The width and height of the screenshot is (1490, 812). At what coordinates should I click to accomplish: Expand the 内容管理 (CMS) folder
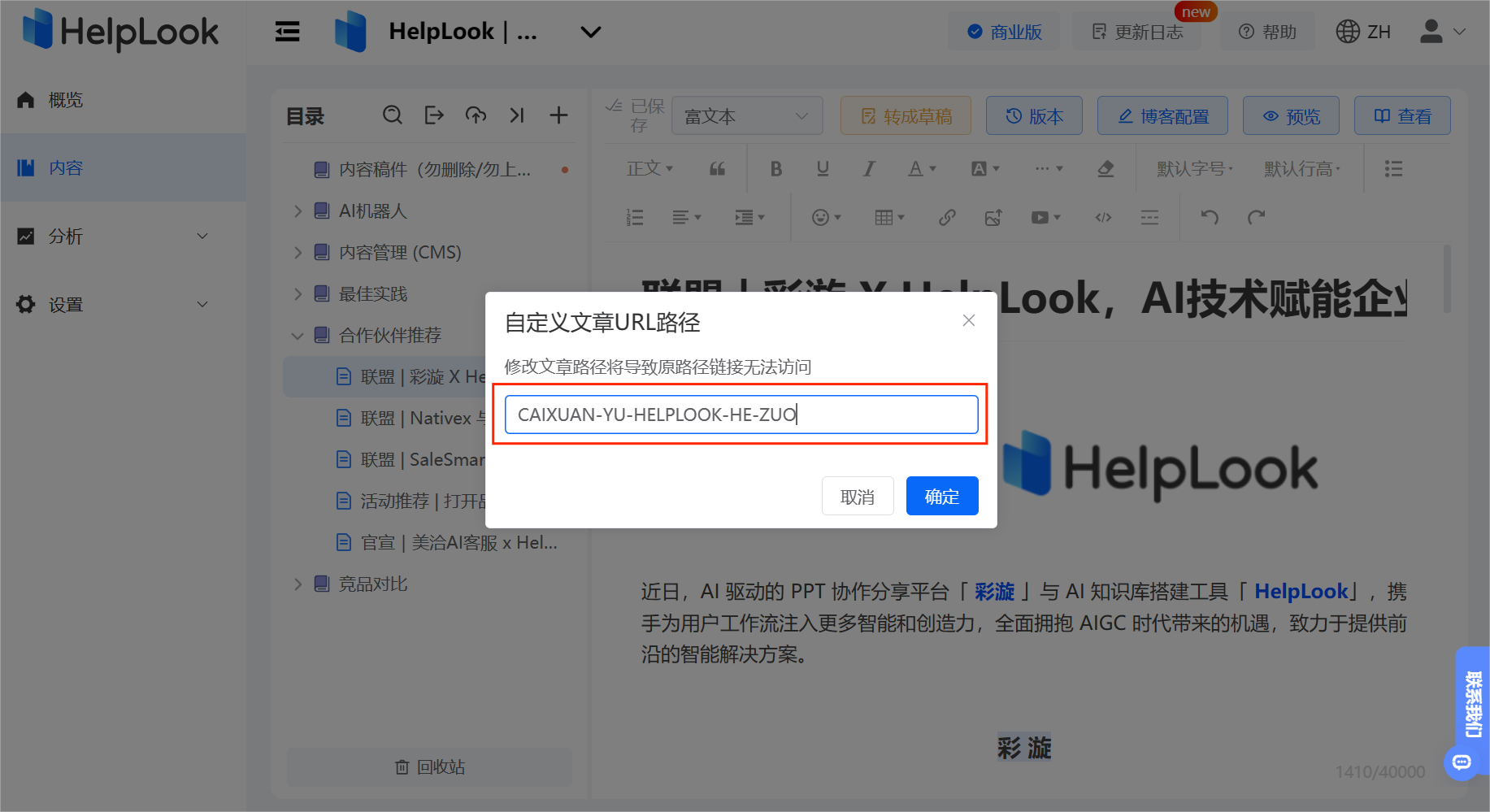click(x=298, y=253)
